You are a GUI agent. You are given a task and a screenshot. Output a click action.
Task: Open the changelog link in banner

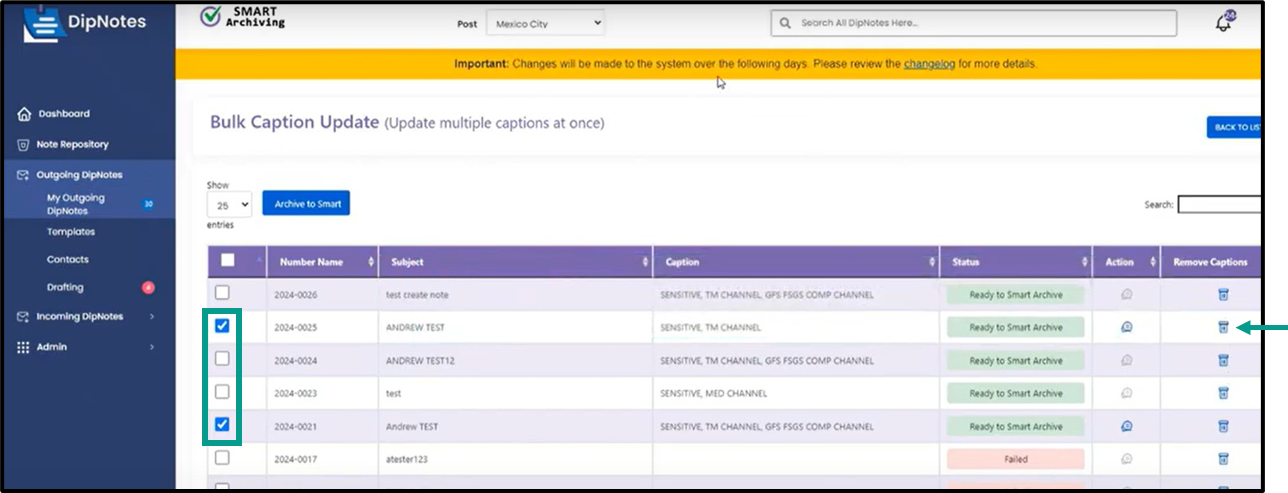tap(929, 64)
